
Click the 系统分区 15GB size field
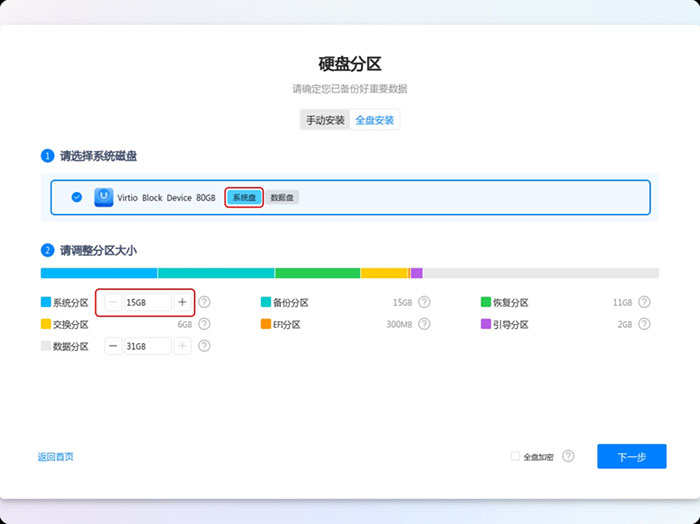(147, 302)
